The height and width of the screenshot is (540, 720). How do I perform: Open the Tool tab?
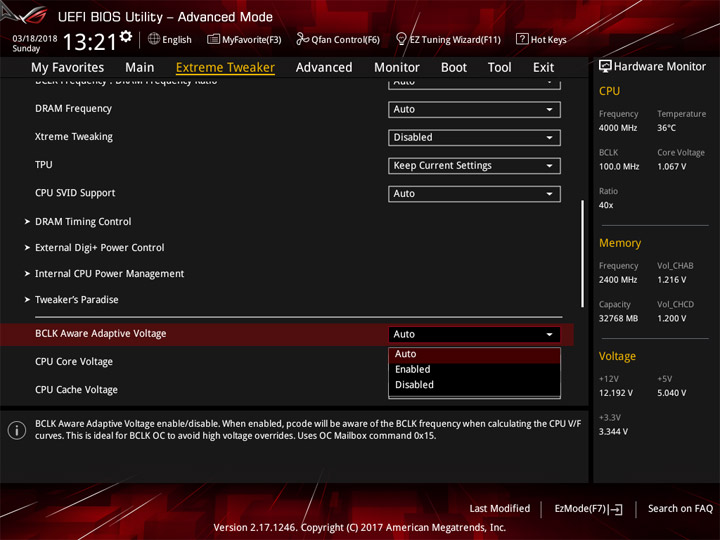click(x=500, y=68)
